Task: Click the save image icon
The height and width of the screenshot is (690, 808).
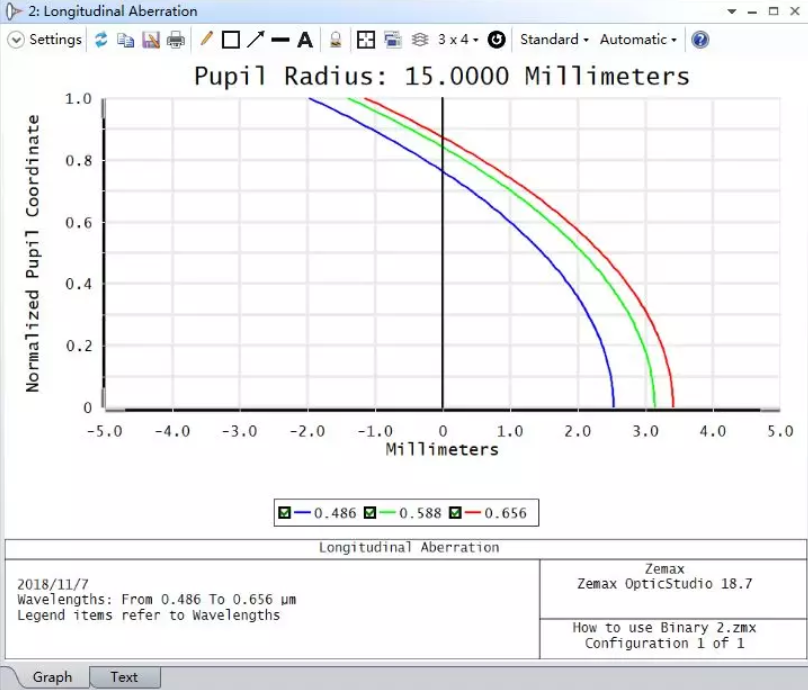Action: (150, 40)
